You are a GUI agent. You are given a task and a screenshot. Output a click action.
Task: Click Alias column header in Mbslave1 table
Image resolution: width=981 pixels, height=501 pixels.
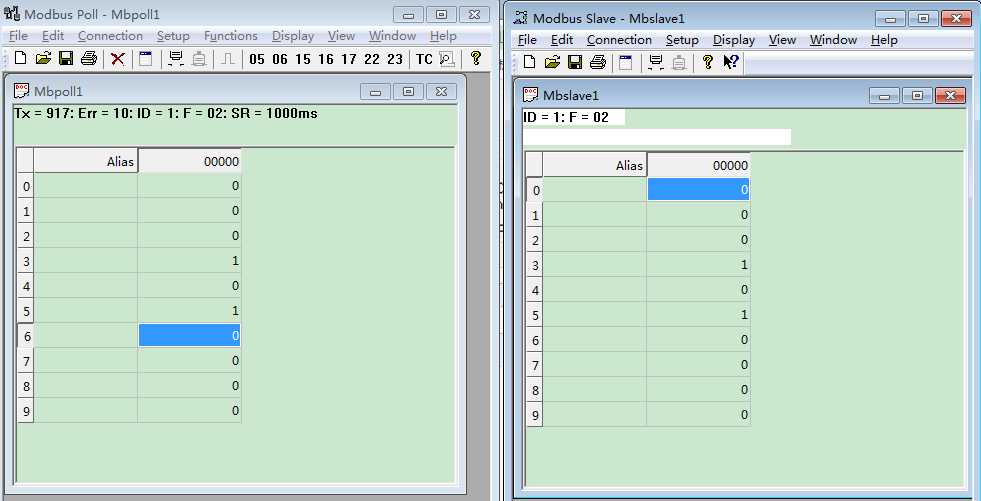[594, 165]
